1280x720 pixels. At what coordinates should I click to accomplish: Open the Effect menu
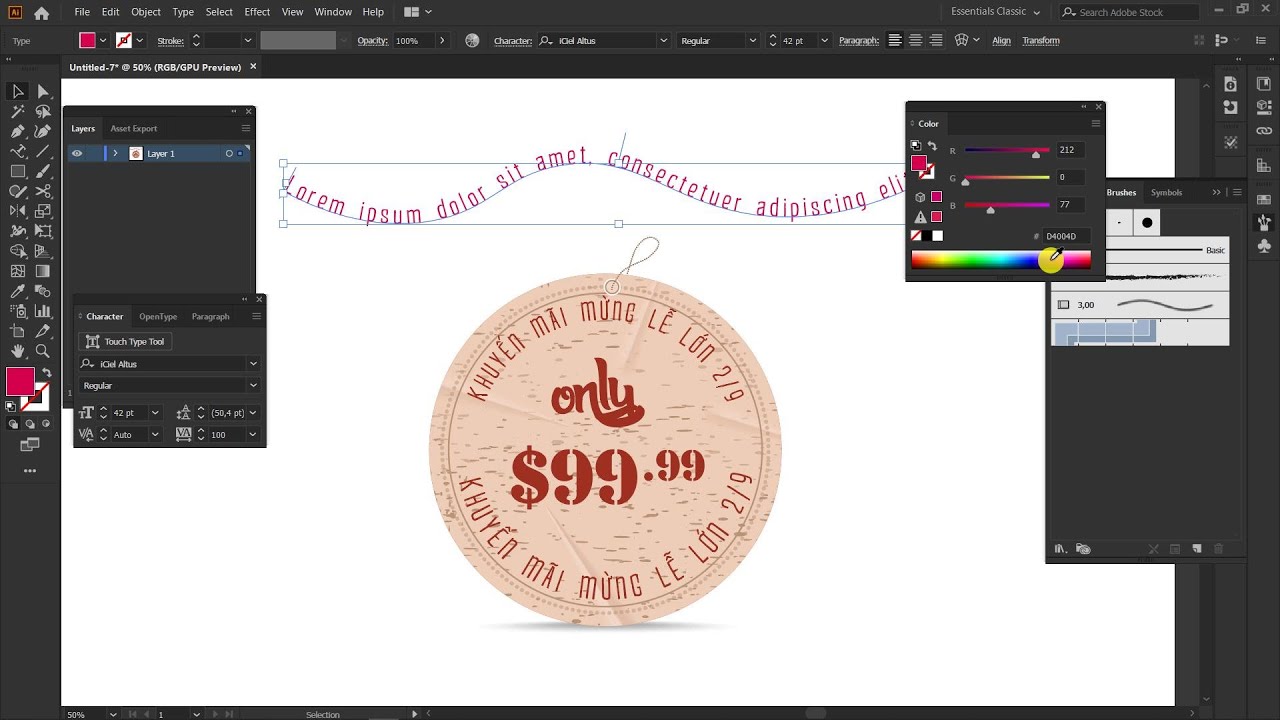coord(257,12)
